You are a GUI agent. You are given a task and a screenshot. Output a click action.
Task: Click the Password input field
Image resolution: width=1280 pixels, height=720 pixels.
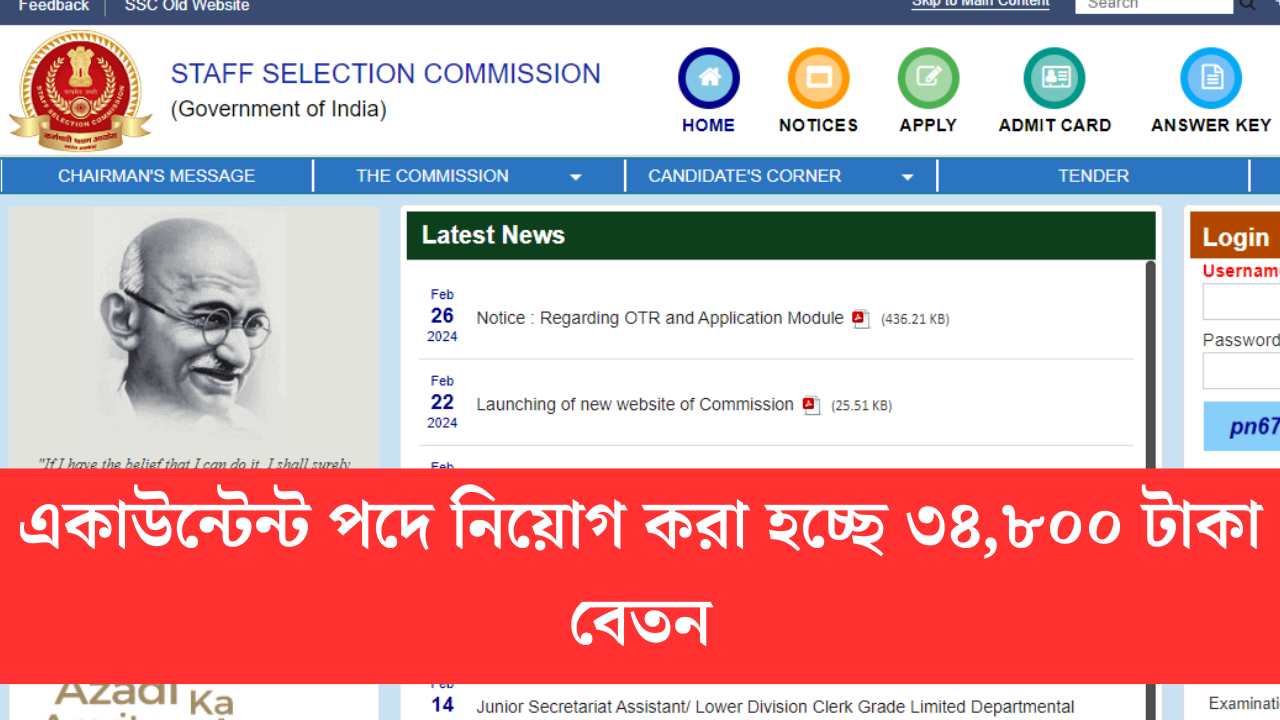coord(1241,371)
